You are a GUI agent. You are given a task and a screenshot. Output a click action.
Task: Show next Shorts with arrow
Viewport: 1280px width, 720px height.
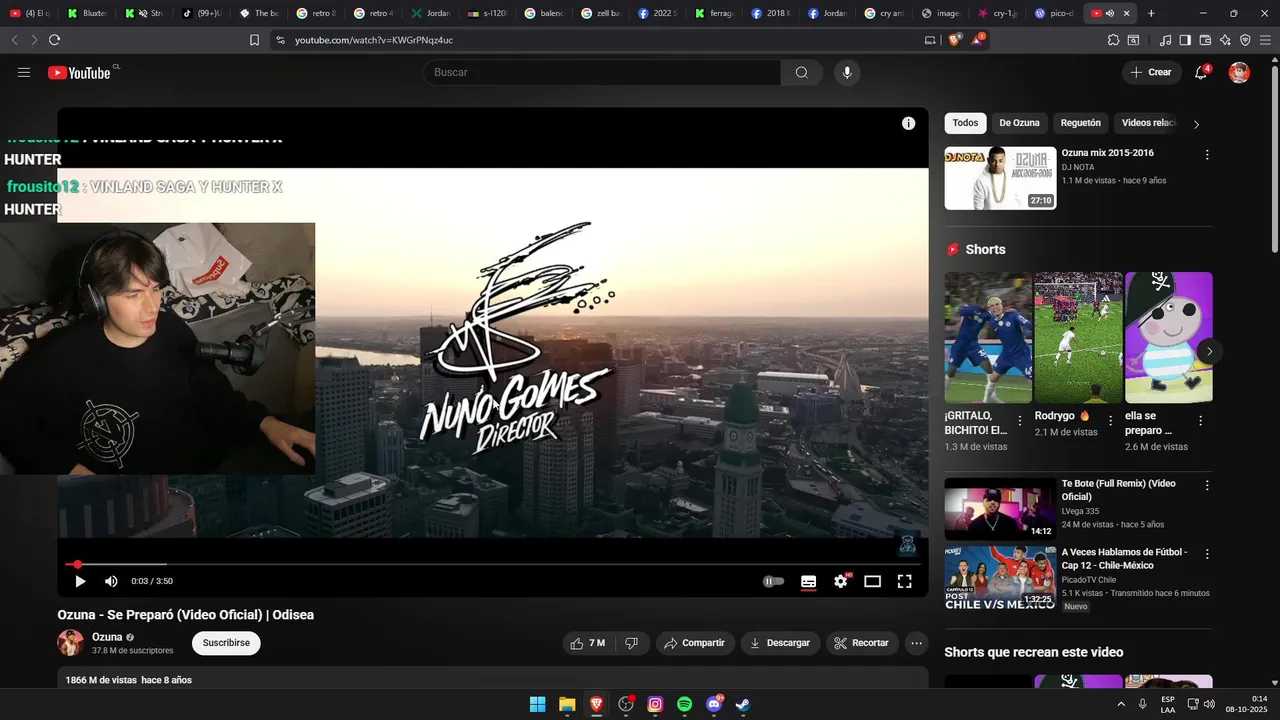tap(1209, 352)
